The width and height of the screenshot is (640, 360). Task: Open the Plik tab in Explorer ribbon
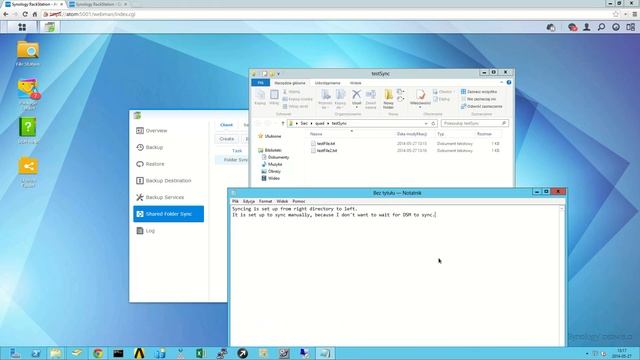260,83
